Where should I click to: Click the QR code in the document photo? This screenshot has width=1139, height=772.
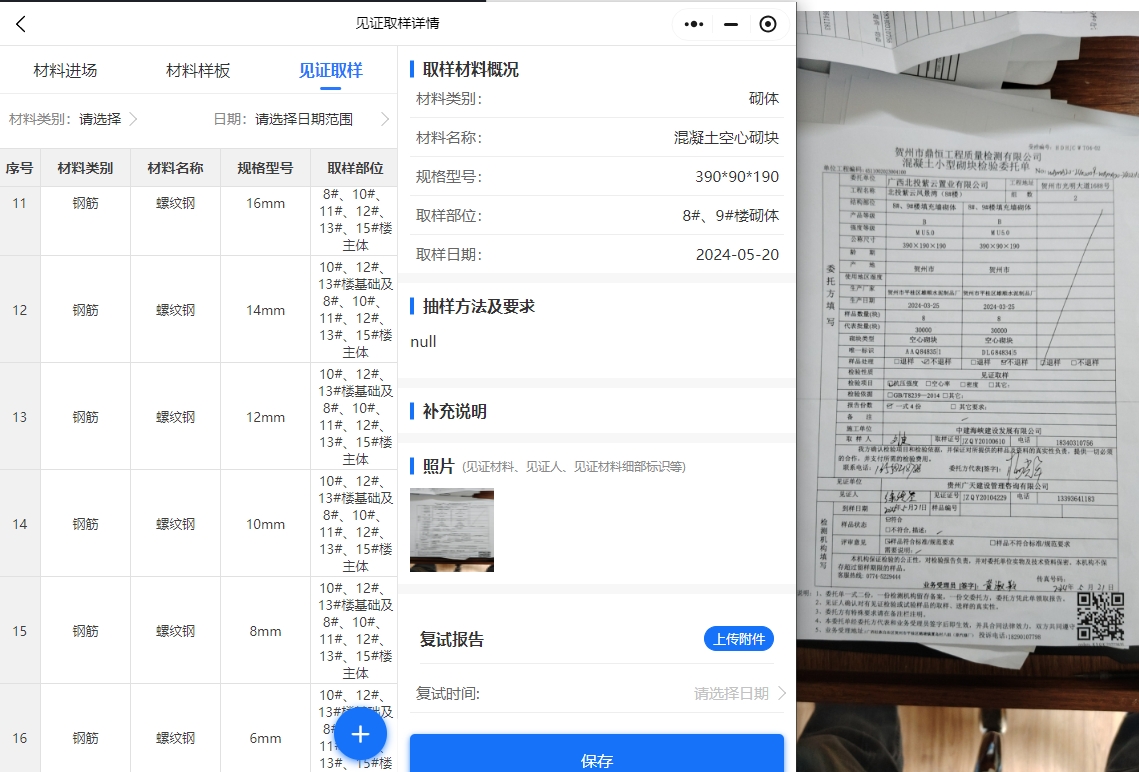click(x=1100, y=617)
